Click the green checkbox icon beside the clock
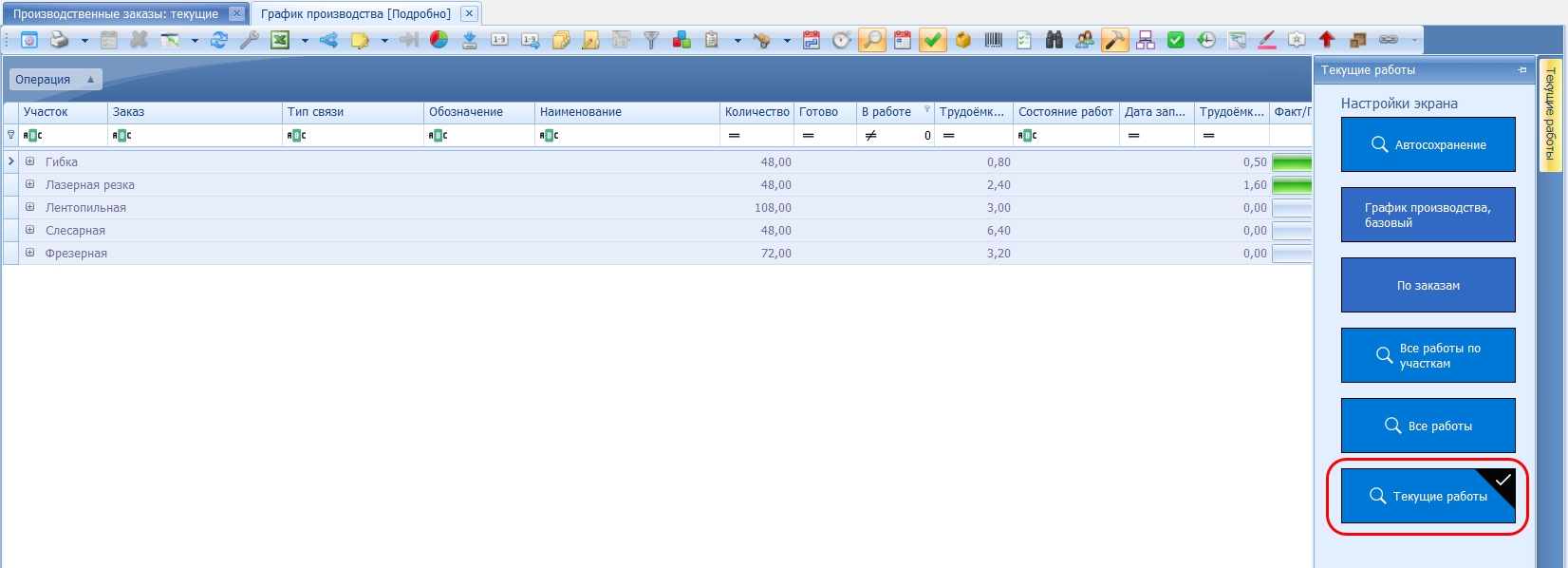The image size is (1568, 568). click(x=1176, y=40)
